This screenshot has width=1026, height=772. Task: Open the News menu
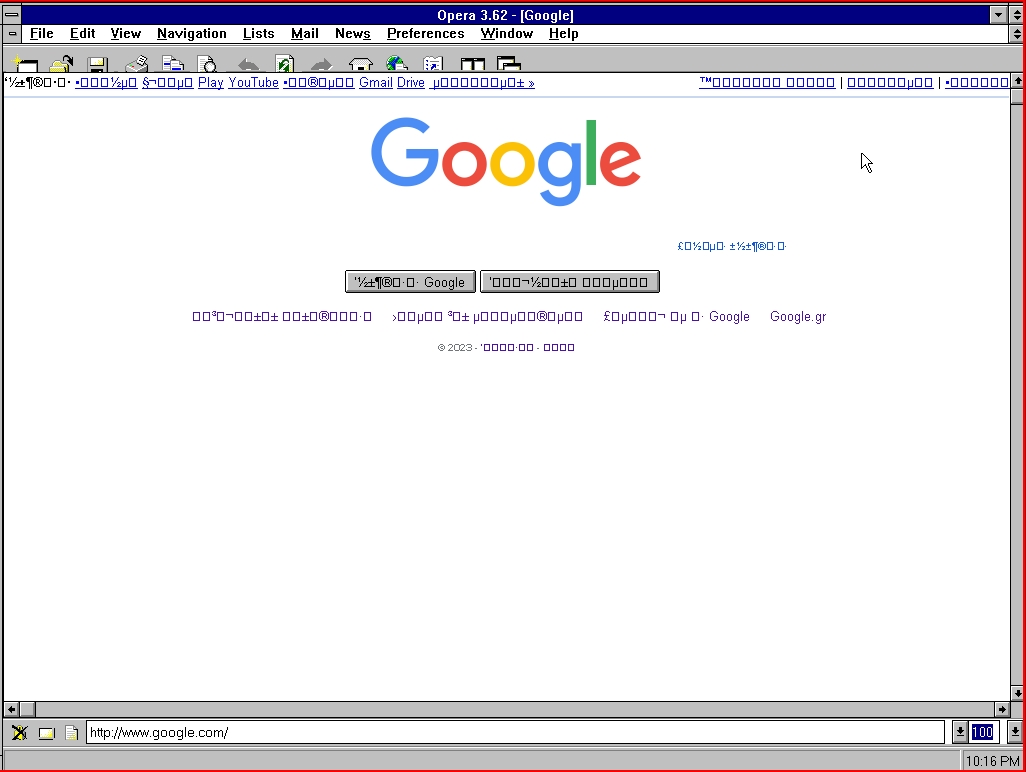(x=353, y=33)
